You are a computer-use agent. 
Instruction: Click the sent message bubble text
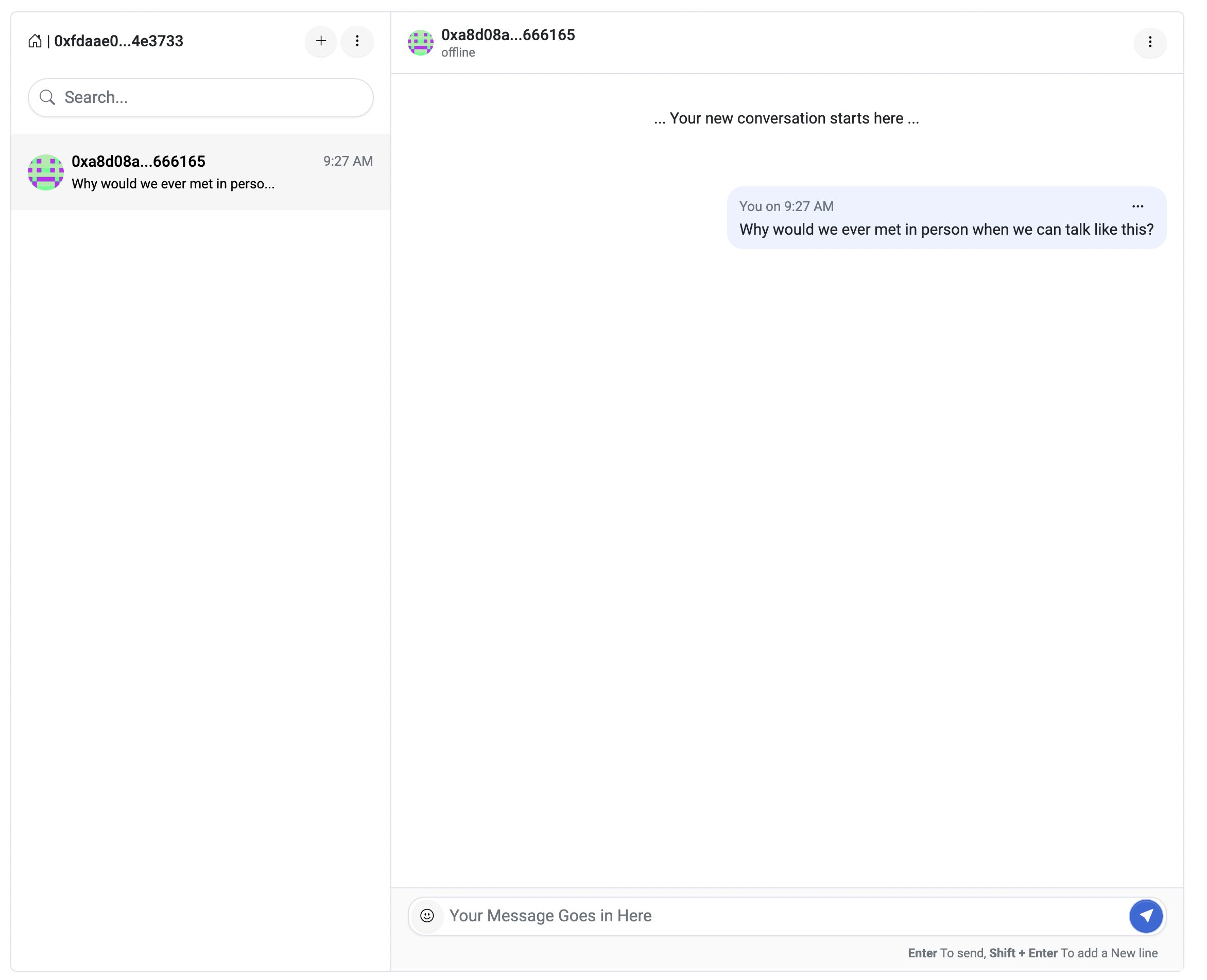point(946,230)
